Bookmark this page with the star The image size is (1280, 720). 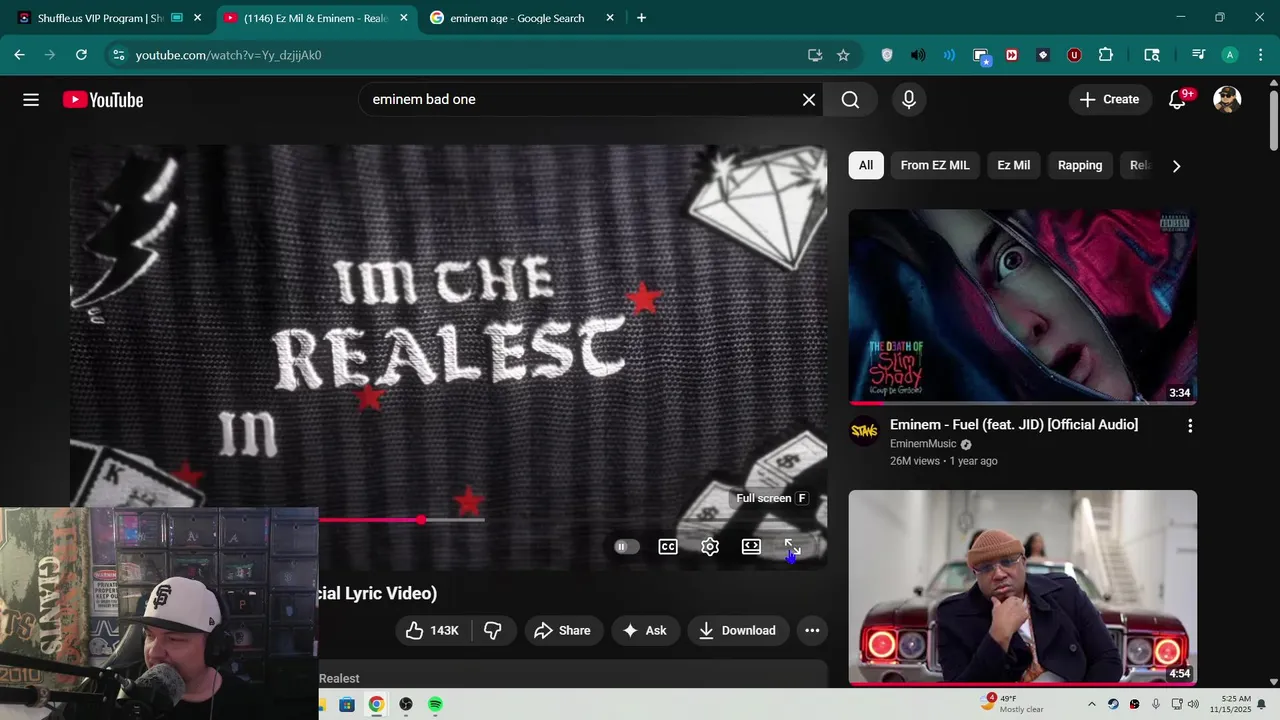843,55
